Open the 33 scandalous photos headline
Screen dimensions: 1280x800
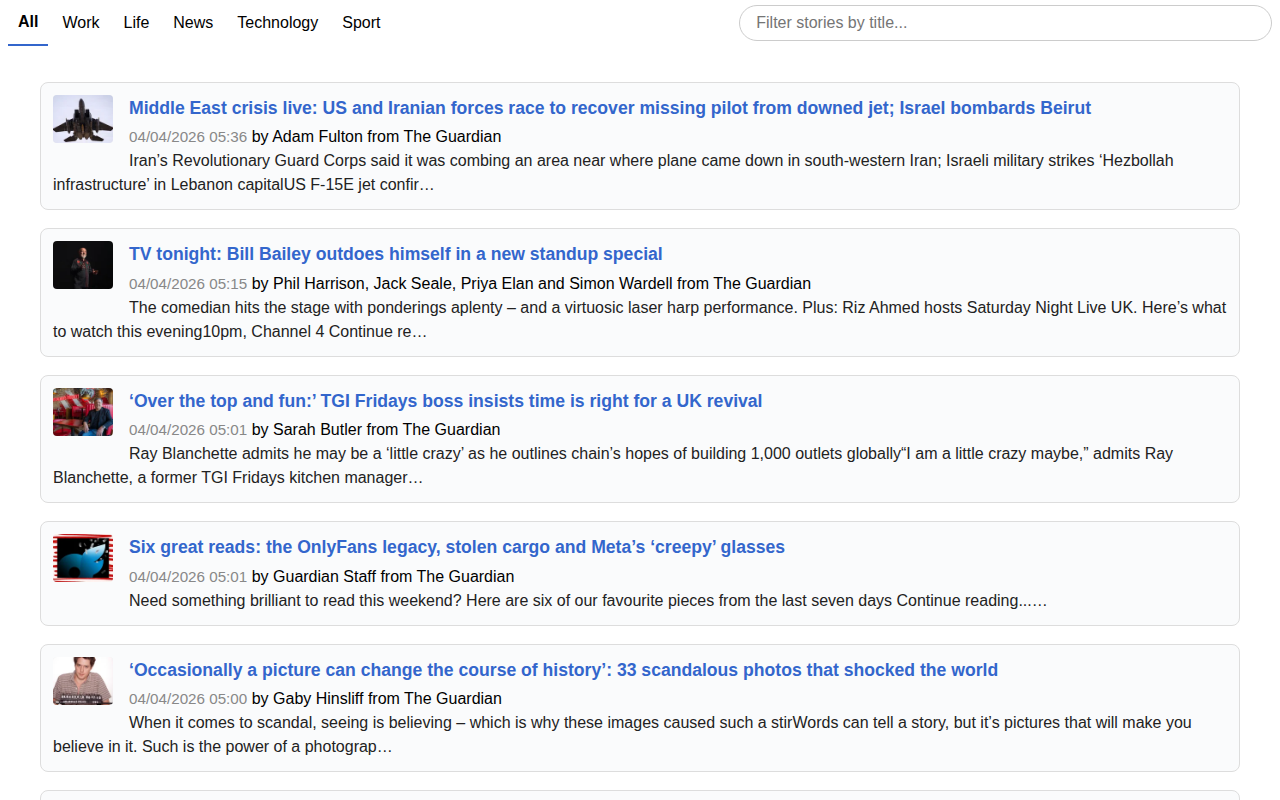563,670
